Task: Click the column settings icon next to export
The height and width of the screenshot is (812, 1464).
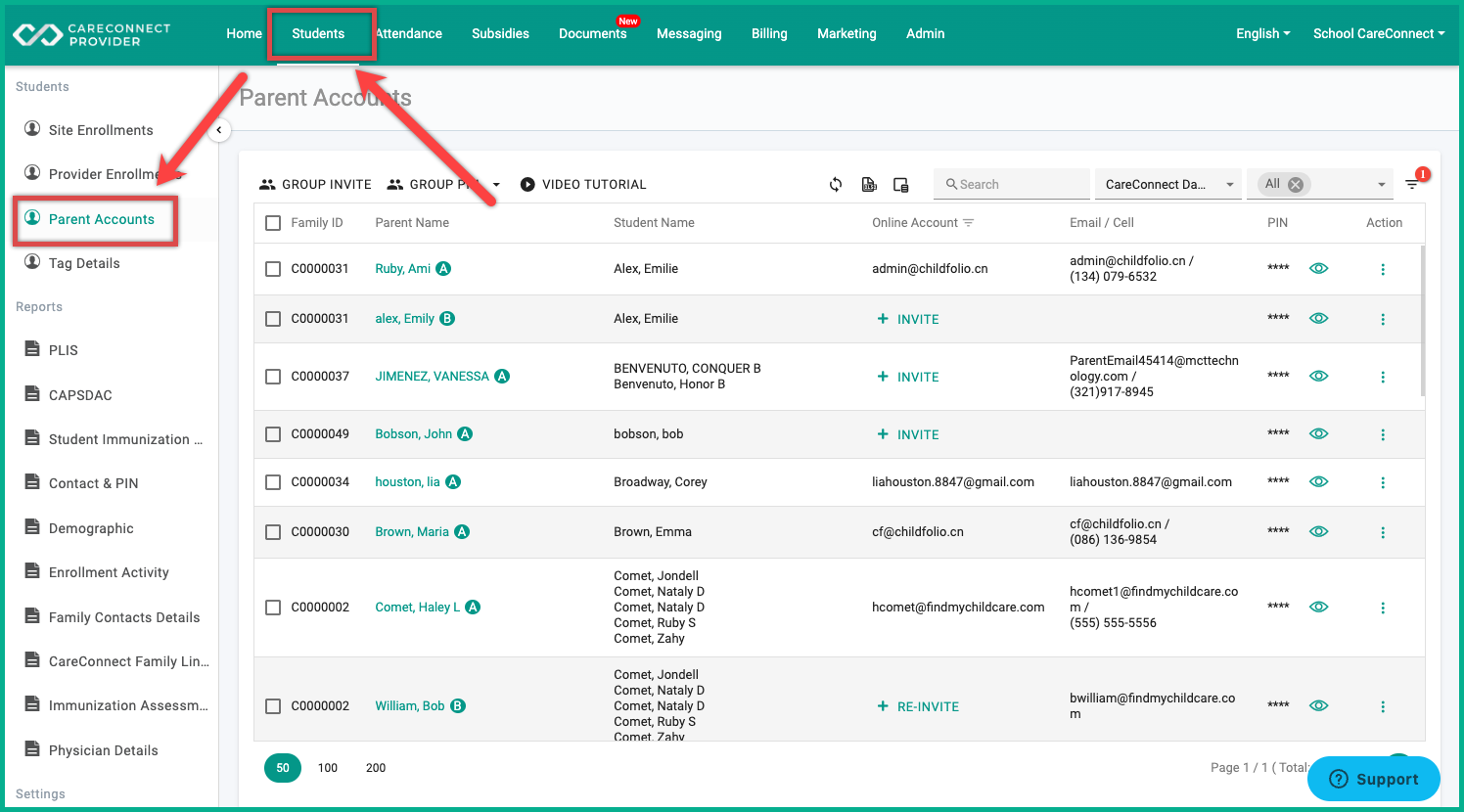Action: pyautogui.click(x=901, y=184)
